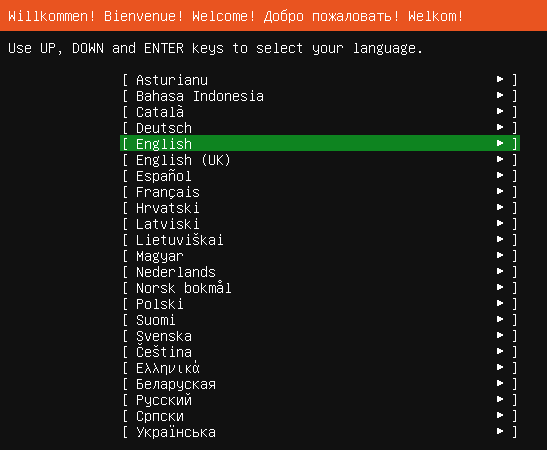Choose Català from the language list

[320, 112]
